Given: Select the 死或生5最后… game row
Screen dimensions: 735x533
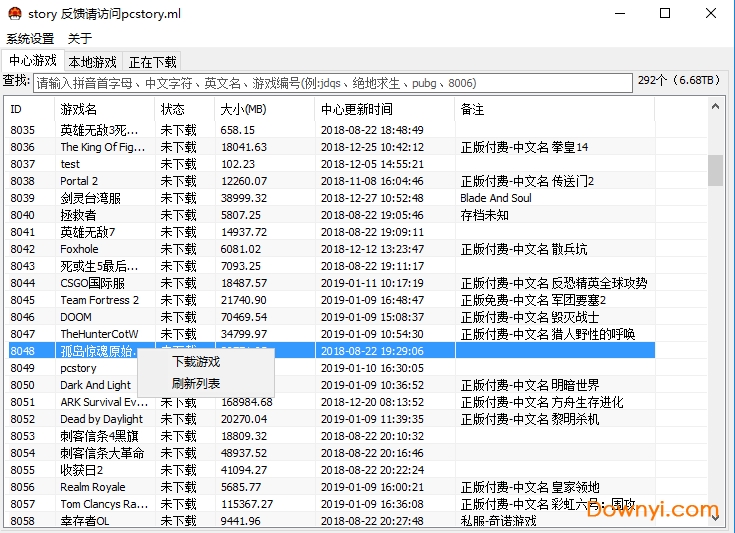Looking at the screenshot, I should pos(331,266).
